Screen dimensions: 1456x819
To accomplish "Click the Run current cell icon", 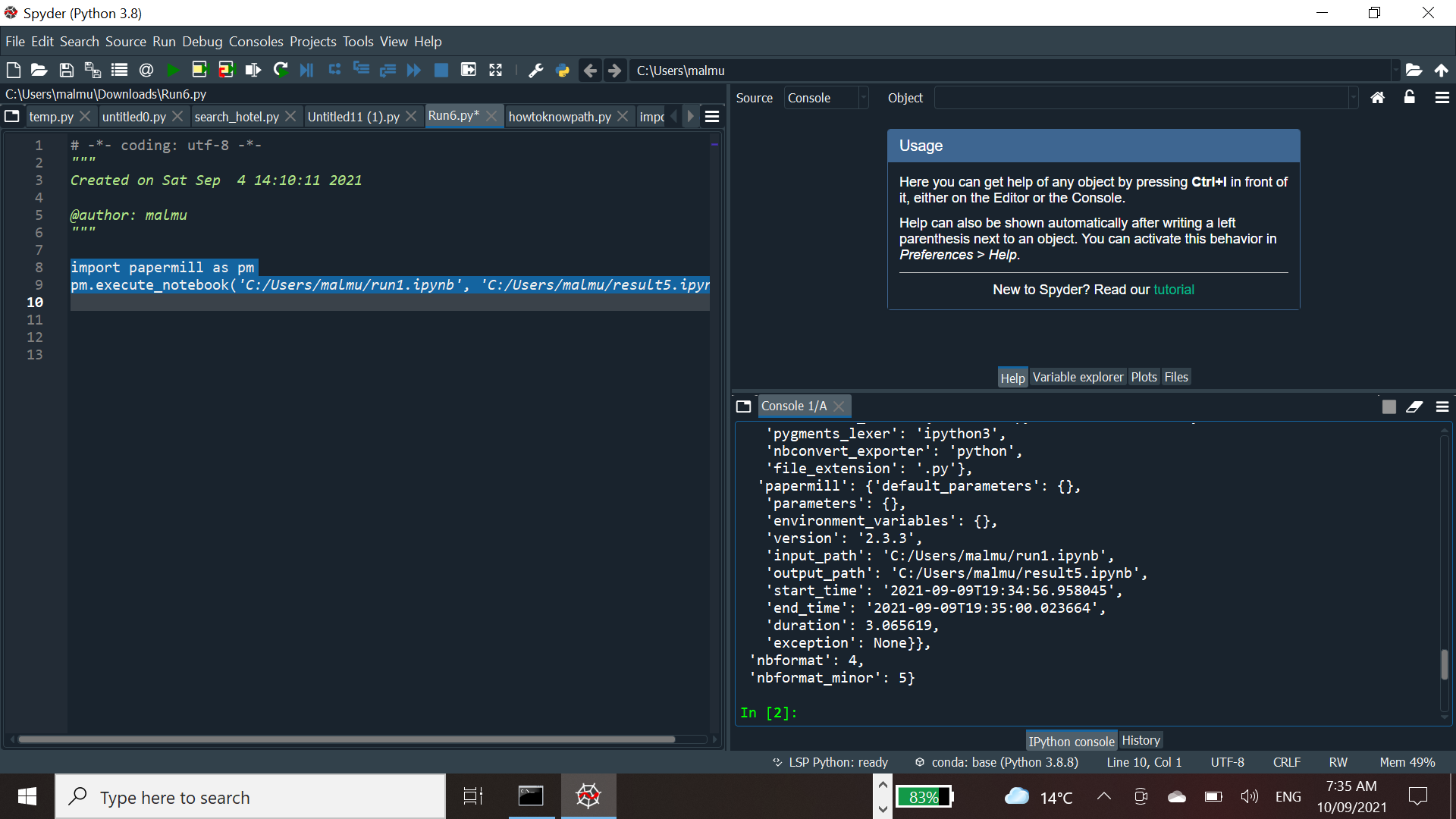I will (x=199, y=70).
